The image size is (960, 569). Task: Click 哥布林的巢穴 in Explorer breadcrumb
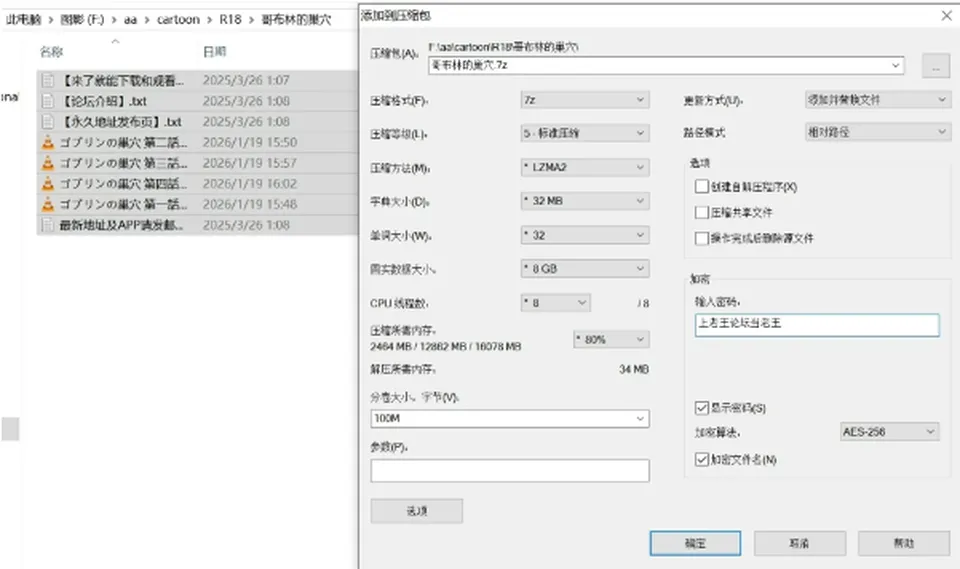tap(296, 20)
